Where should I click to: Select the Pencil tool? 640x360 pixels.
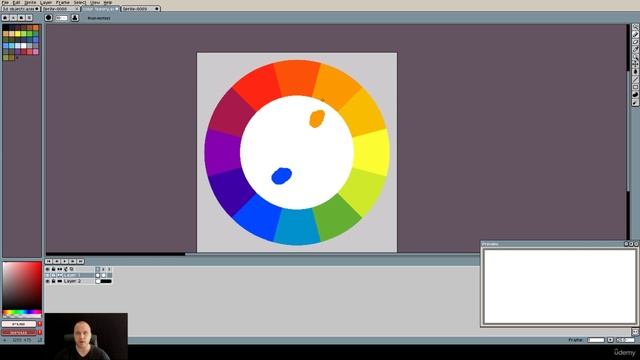[635, 34]
